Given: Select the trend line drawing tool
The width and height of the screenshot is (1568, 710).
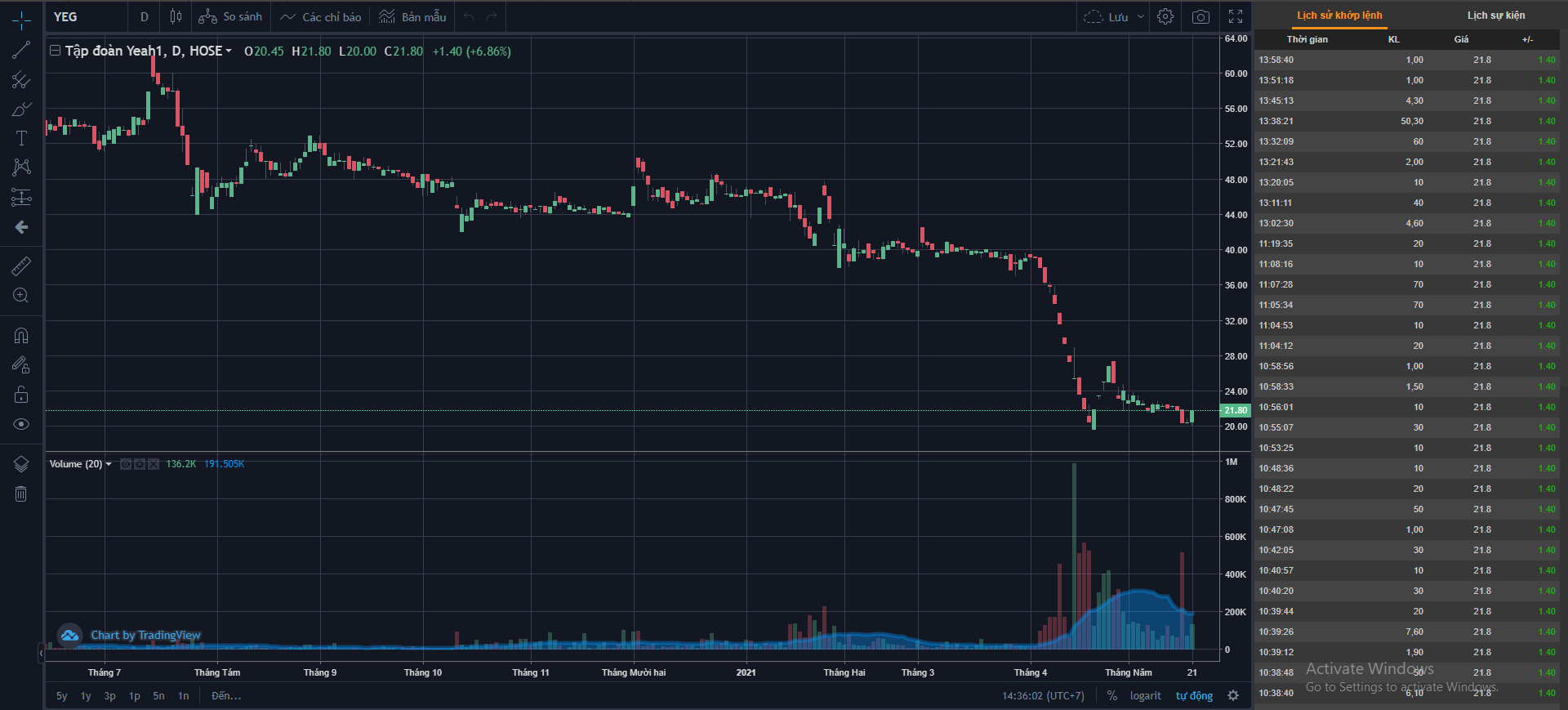Looking at the screenshot, I should [x=21, y=51].
